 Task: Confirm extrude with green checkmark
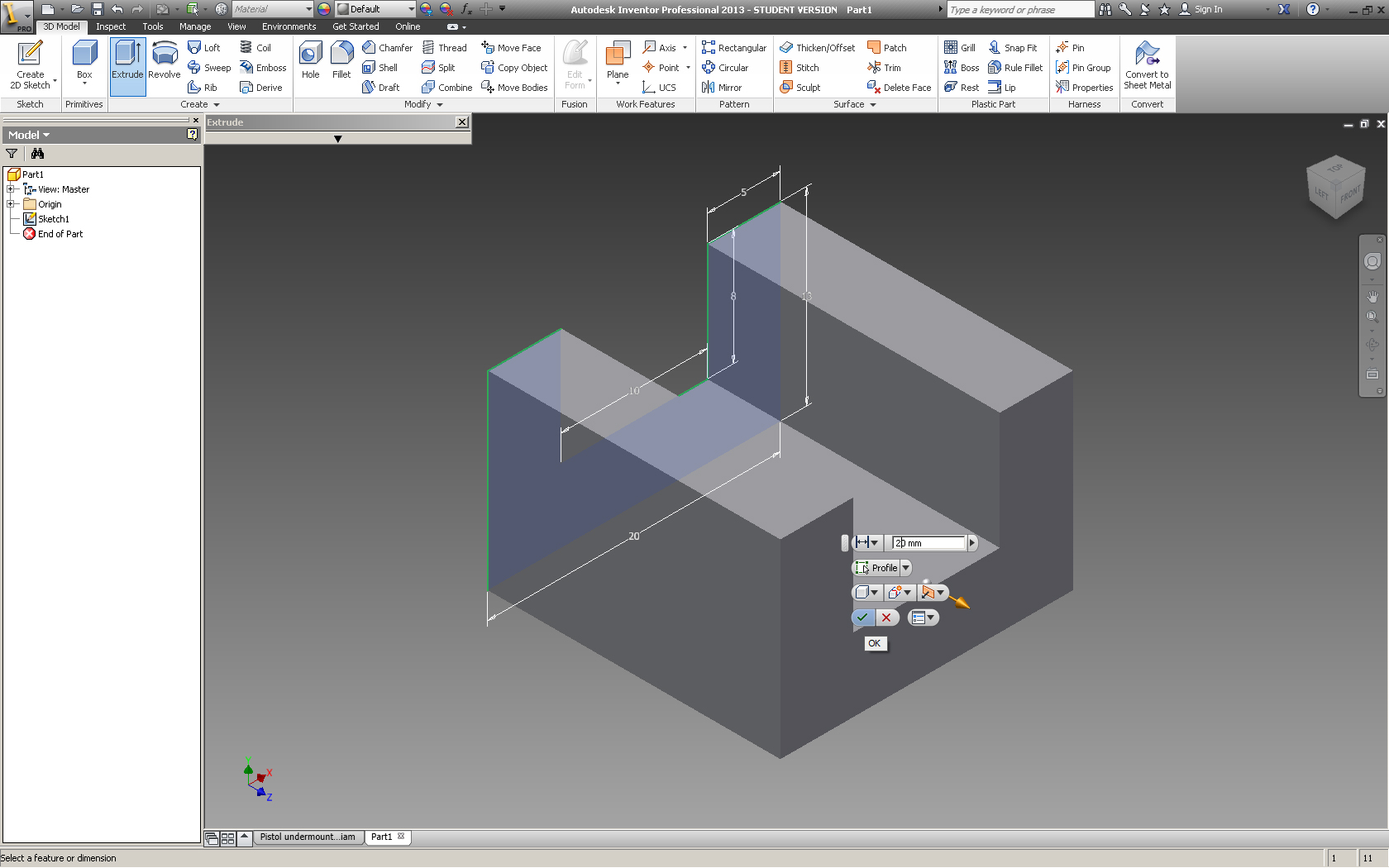(862, 618)
